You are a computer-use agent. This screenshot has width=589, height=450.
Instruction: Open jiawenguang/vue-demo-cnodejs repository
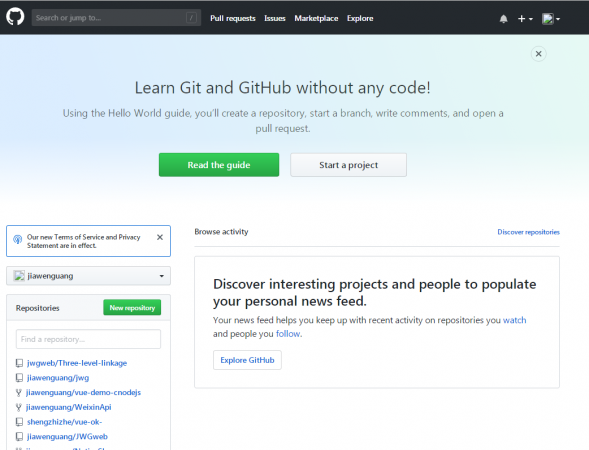click(x=83, y=393)
